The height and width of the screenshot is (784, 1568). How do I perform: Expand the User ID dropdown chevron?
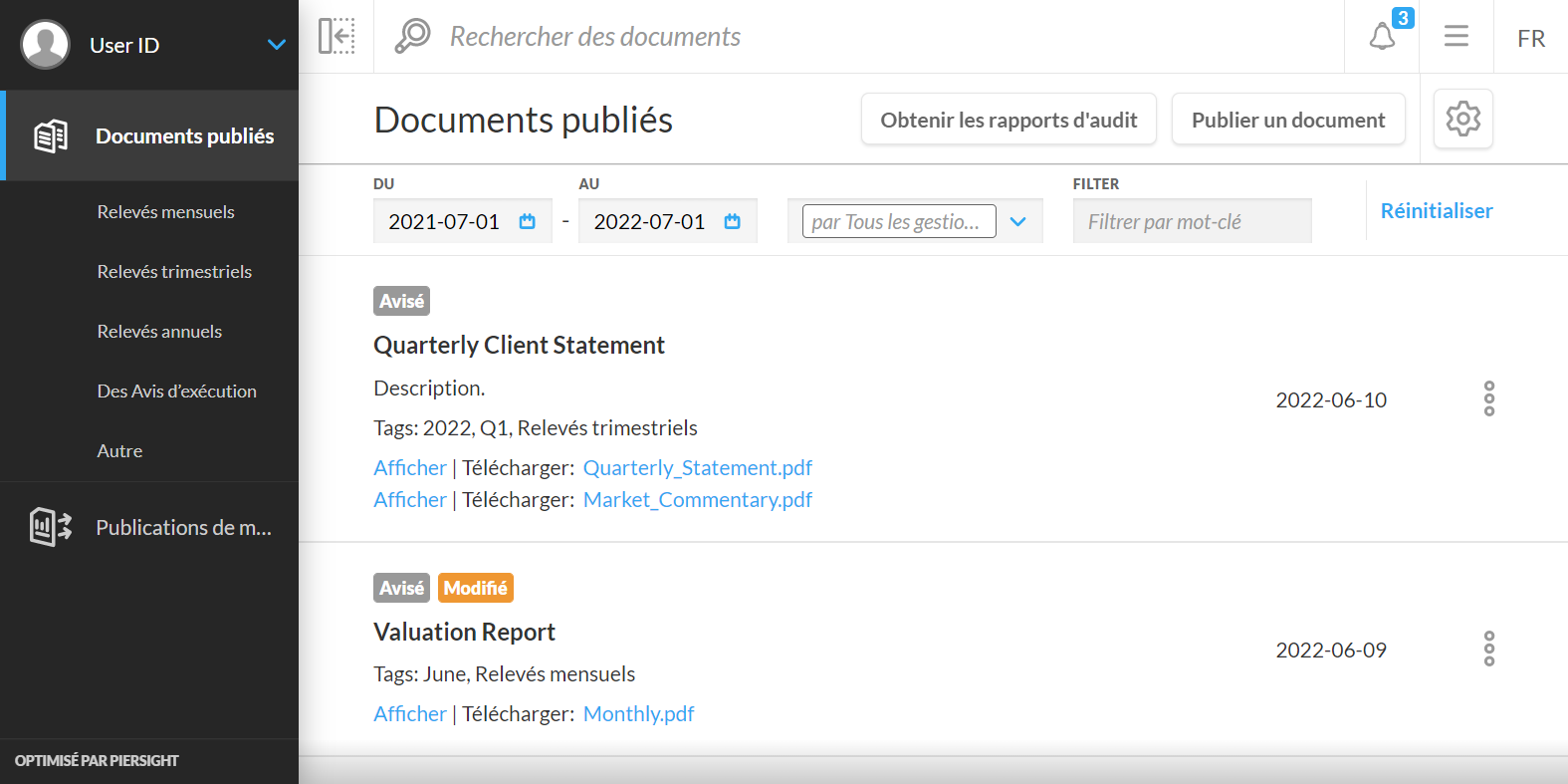click(x=277, y=45)
